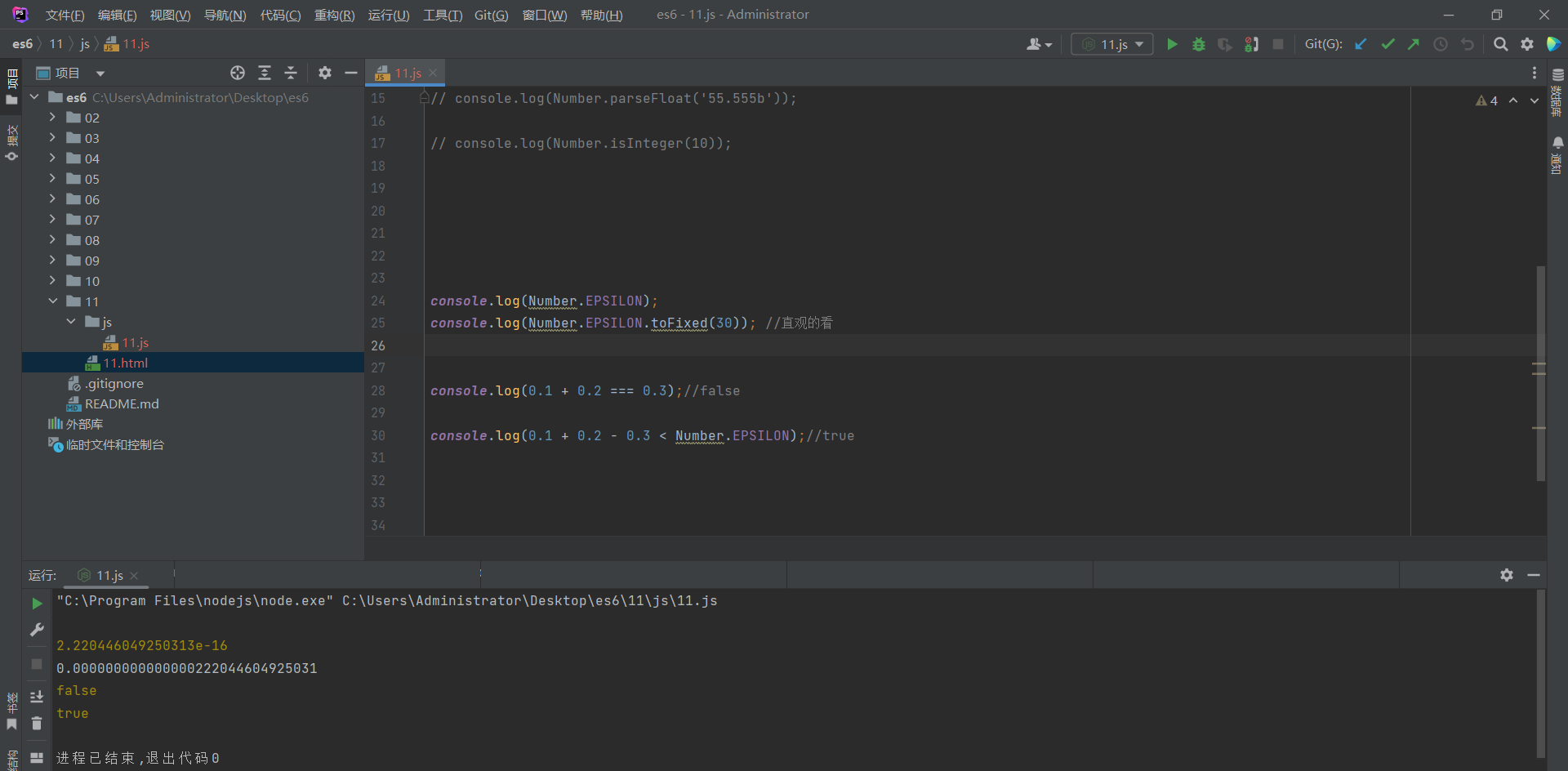Image resolution: width=1568 pixels, height=771 pixels.
Task: Commit changes with the green checkmark
Action: (x=1388, y=44)
